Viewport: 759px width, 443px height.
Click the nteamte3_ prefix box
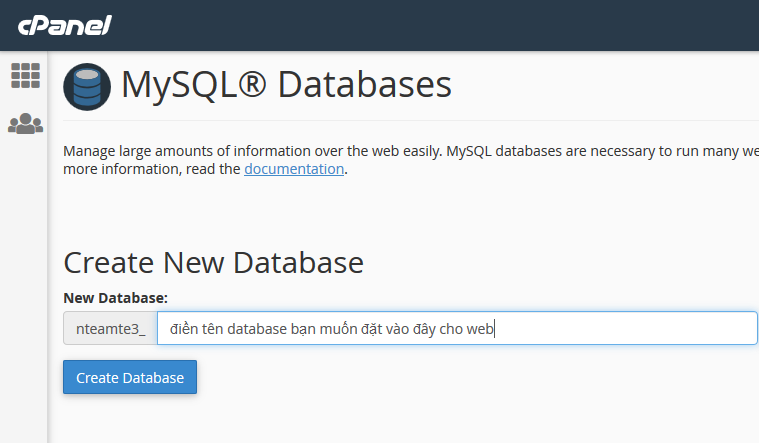tap(110, 328)
